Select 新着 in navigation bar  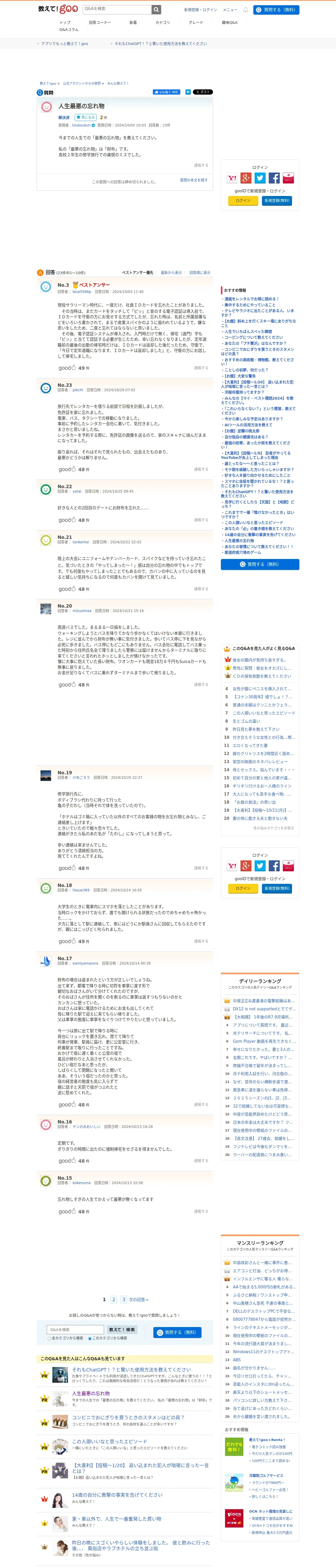point(133,22)
